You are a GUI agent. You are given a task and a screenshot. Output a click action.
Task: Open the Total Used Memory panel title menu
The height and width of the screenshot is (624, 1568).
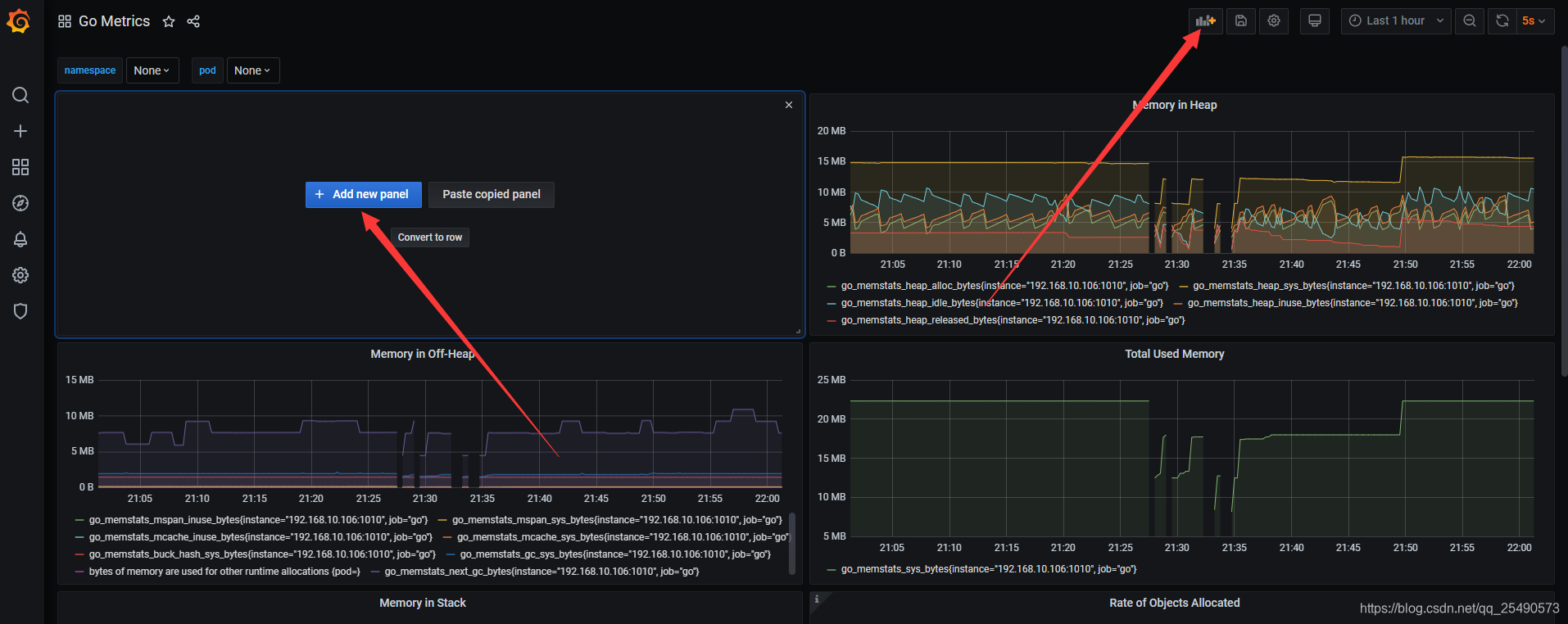[1175, 354]
